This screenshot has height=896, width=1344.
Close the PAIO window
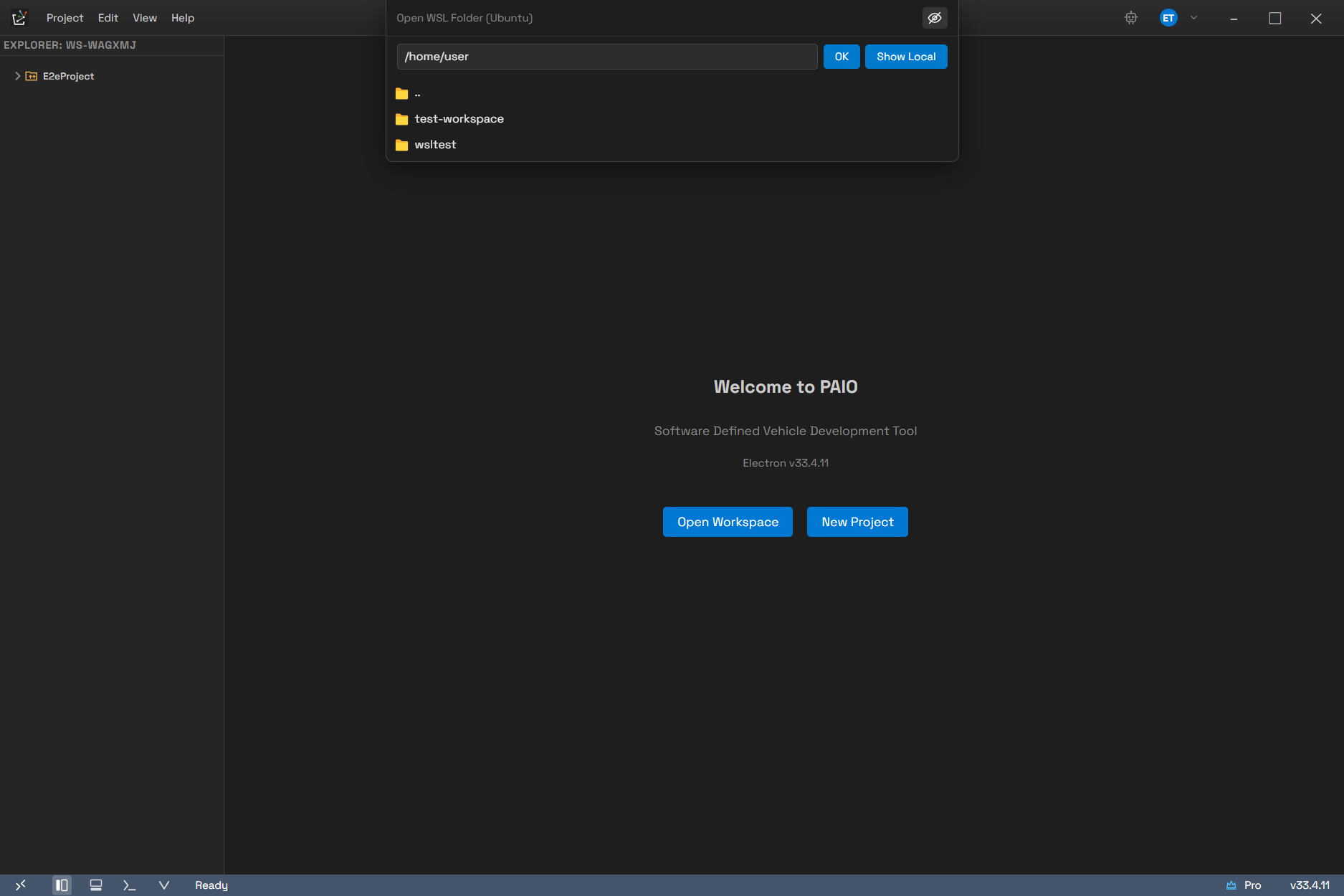pos(1316,18)
